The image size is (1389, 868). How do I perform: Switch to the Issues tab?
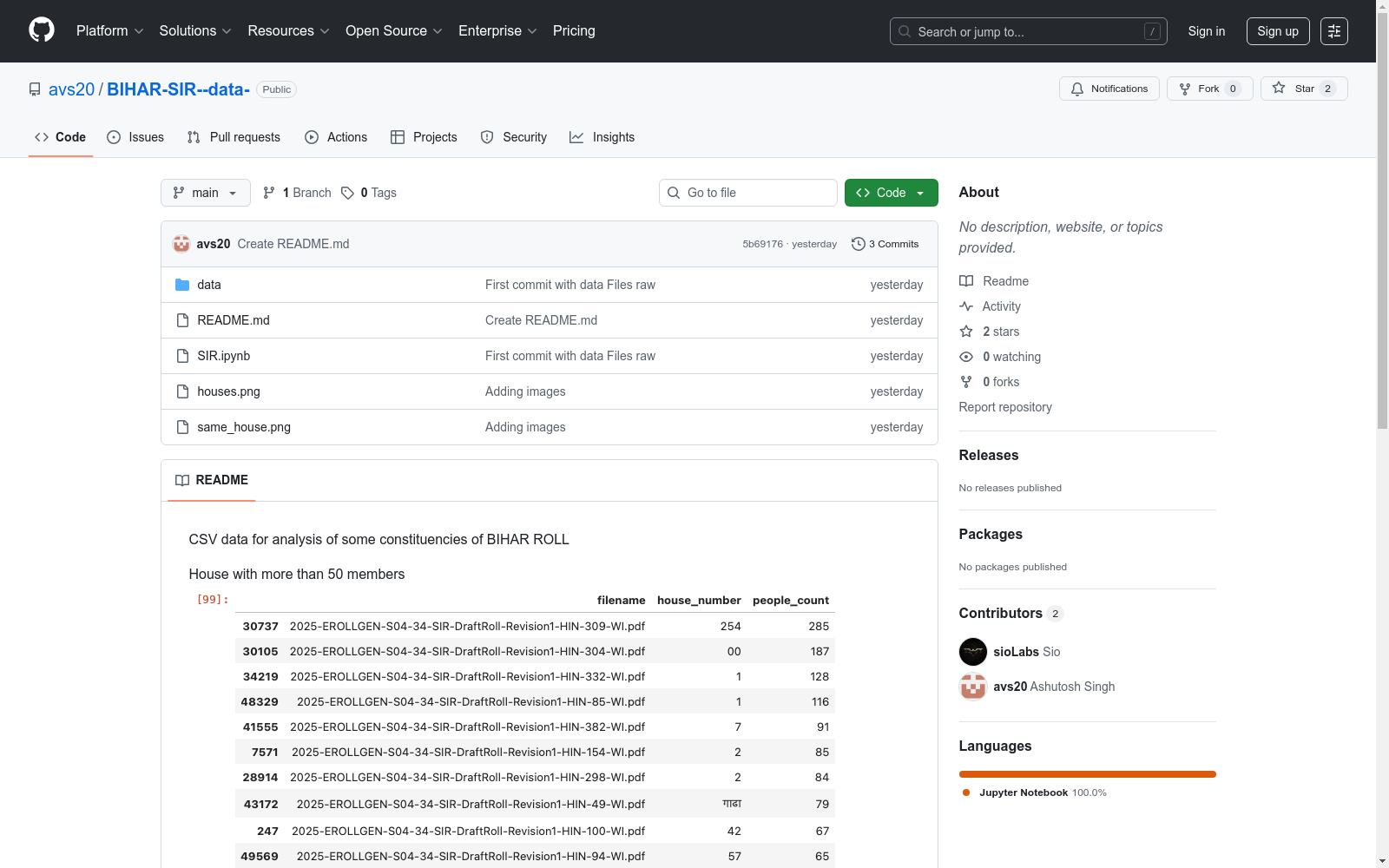click(x=135, y=137)
